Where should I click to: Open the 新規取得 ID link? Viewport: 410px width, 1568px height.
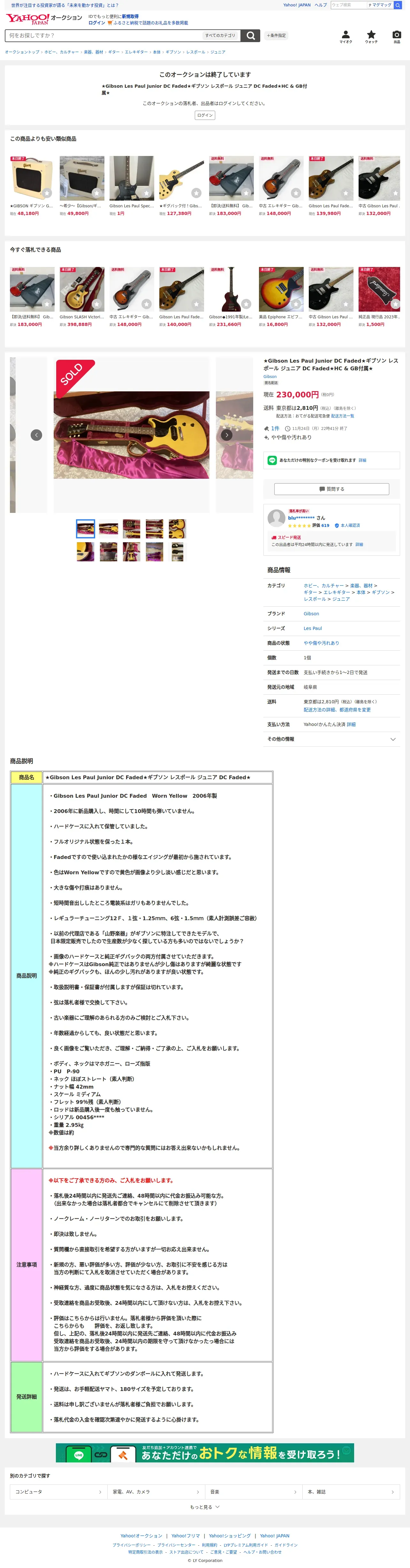tap(130, 17)
